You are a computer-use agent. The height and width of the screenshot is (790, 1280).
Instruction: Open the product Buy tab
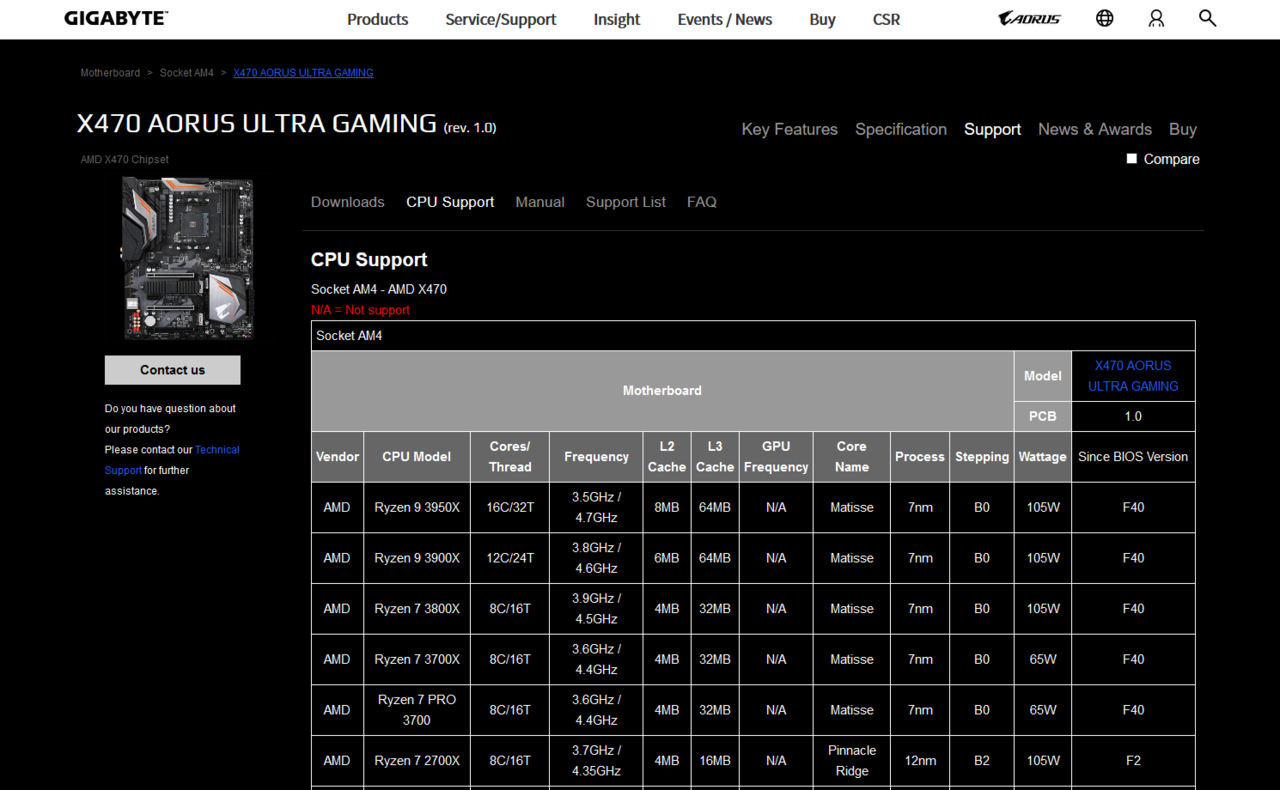[1183, 129]
